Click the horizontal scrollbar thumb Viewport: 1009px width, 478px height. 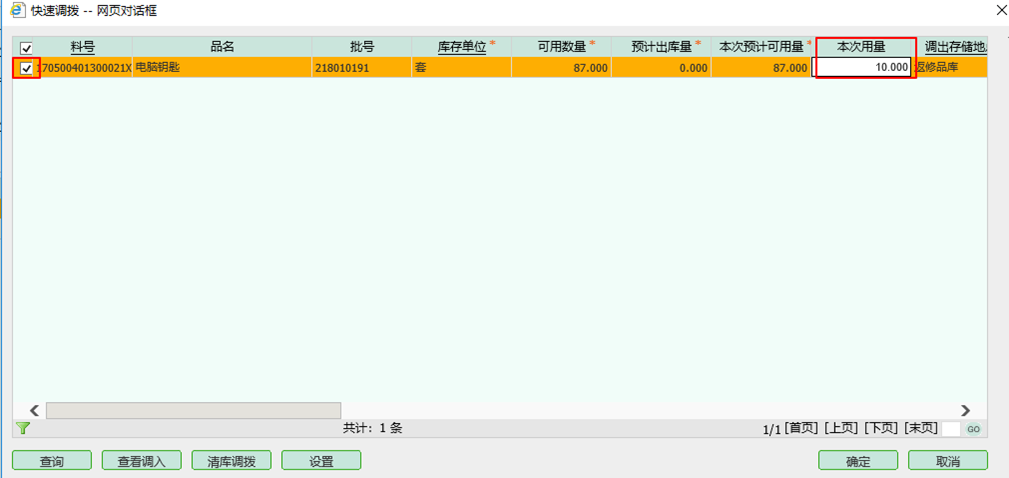click(193, 410)
